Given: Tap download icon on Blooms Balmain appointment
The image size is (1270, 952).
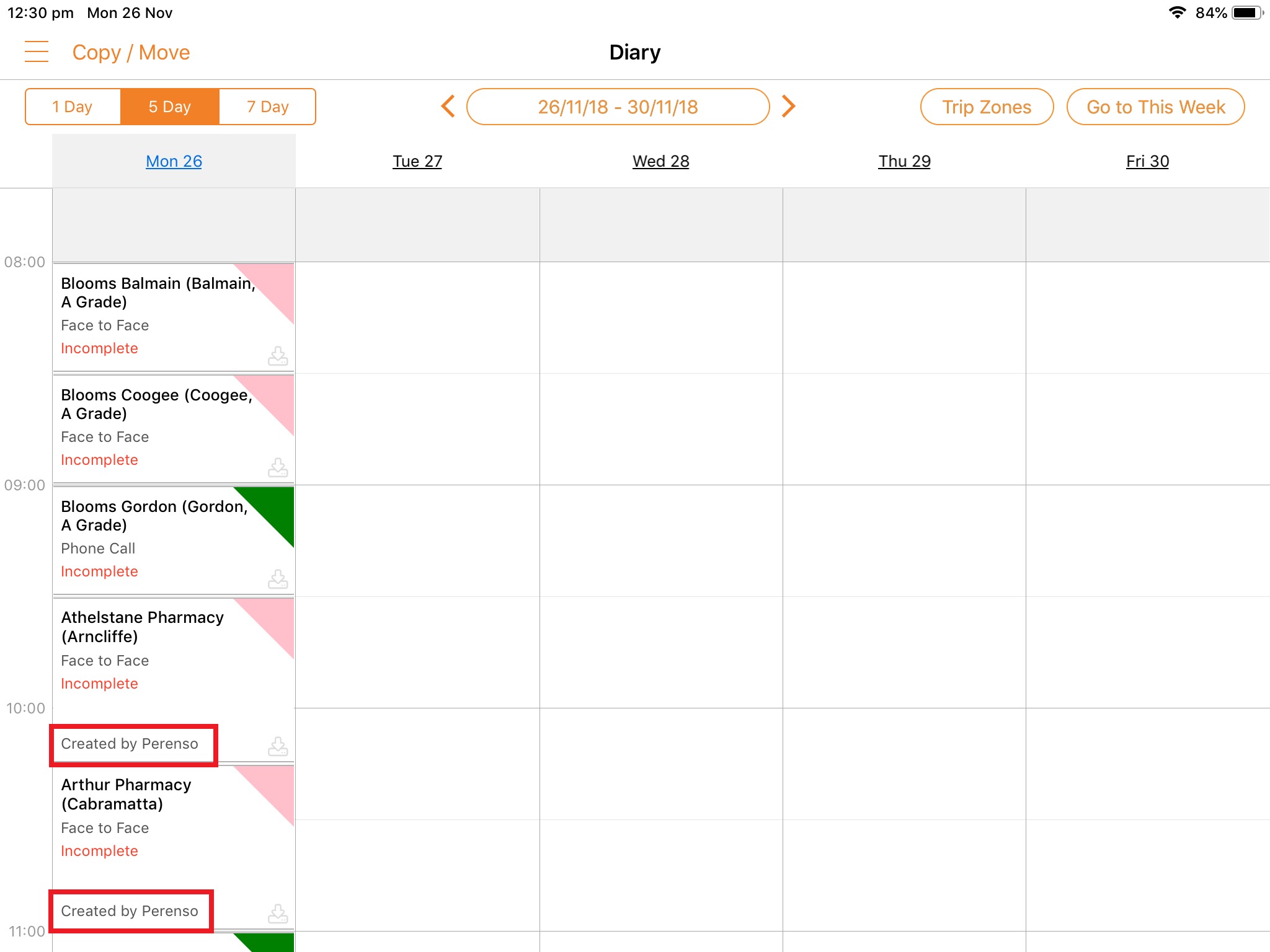Looking at the screenshot, I should pyautogui.click(x=278, y=356).
